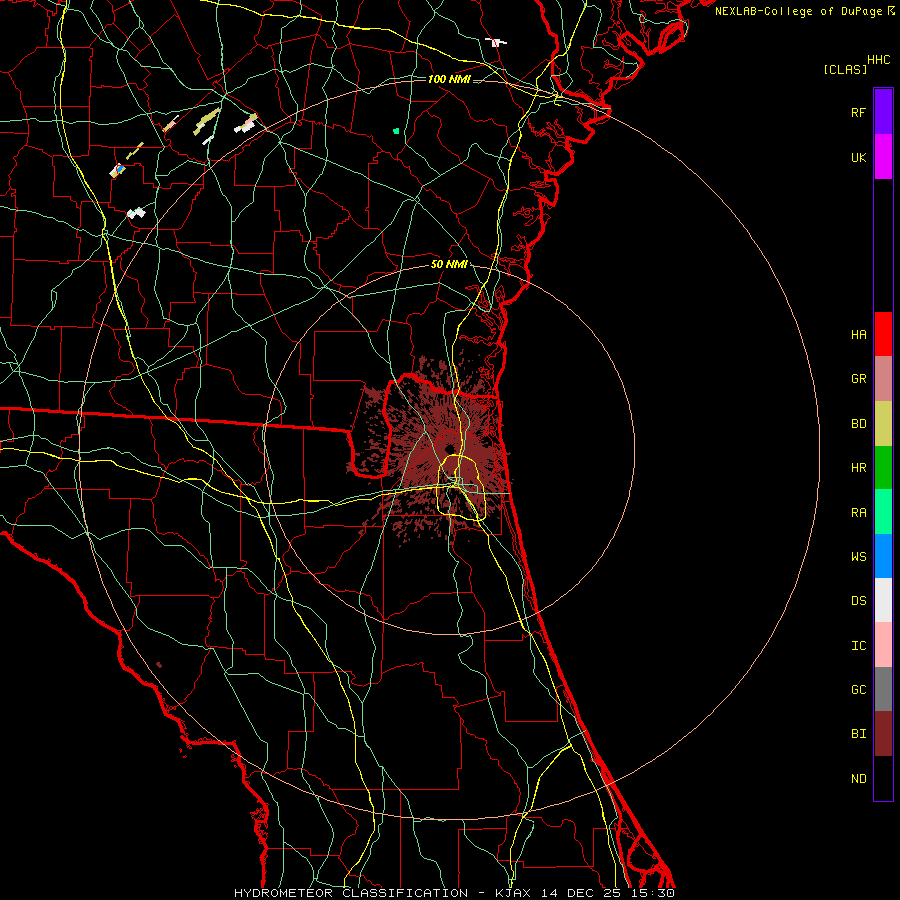Select the GC gray legend swatch

click(883, 689)
